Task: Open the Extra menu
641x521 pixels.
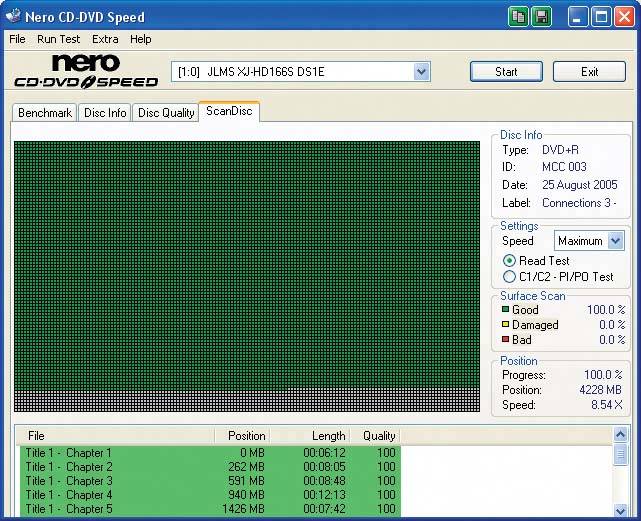Action: pyautogui.click(x=105, y=39)
